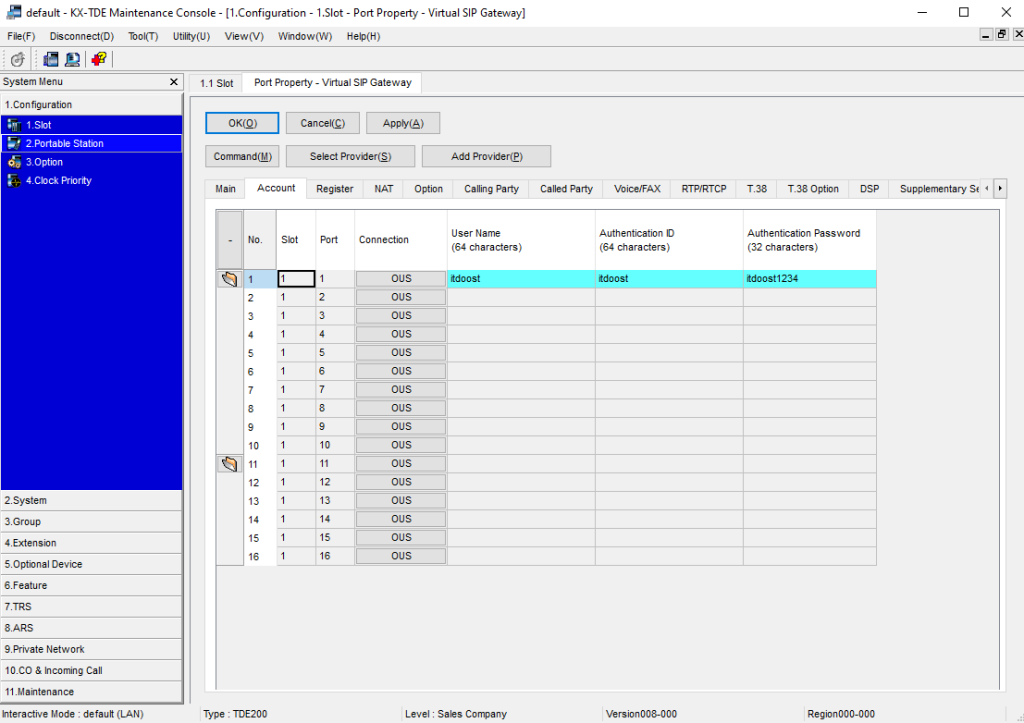The image size is (1024, 723).
Task: Click the Select Provider button
Action: pos(350,156)
